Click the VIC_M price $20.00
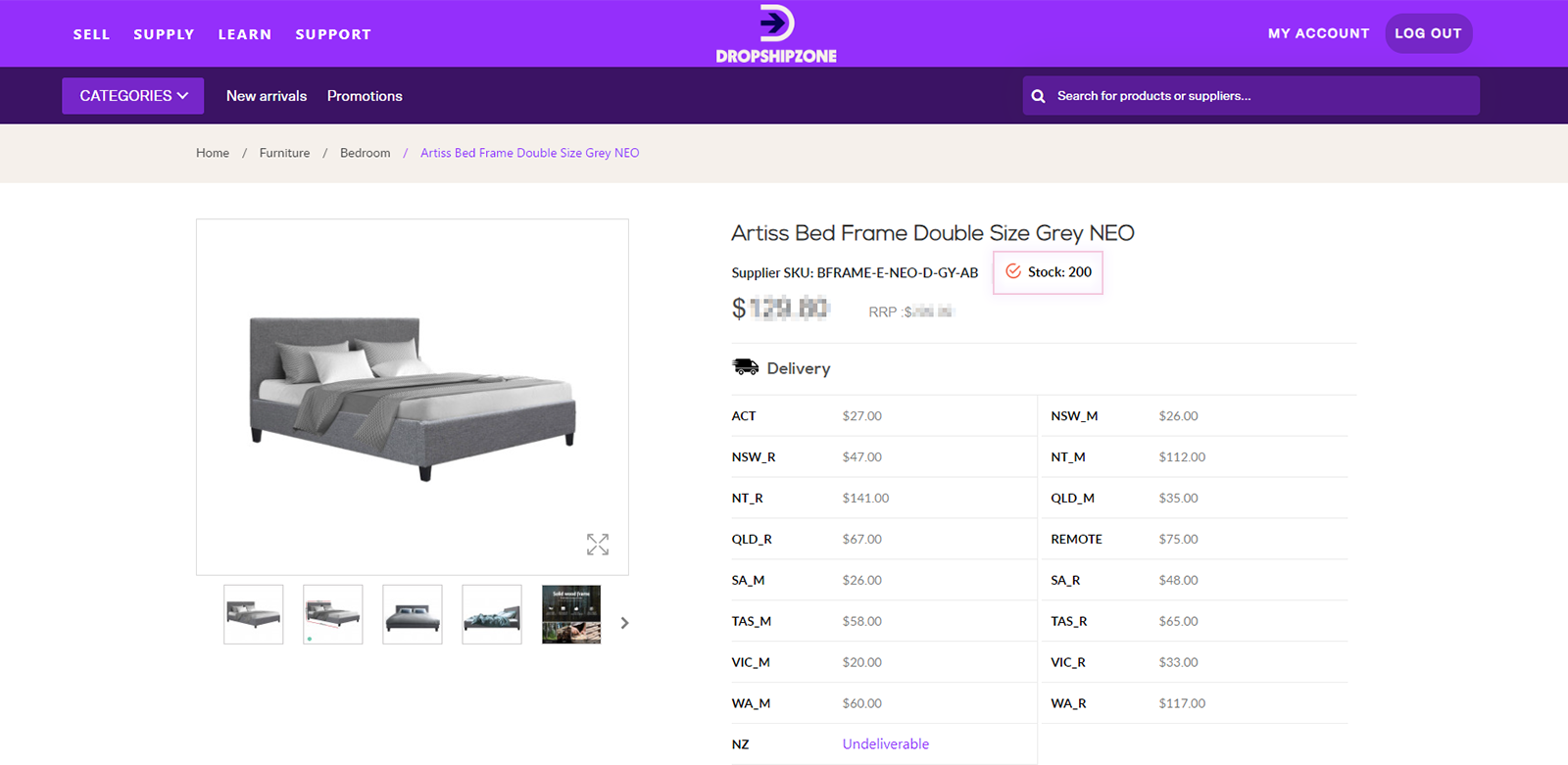1568x765 pixels. point(862,663)
